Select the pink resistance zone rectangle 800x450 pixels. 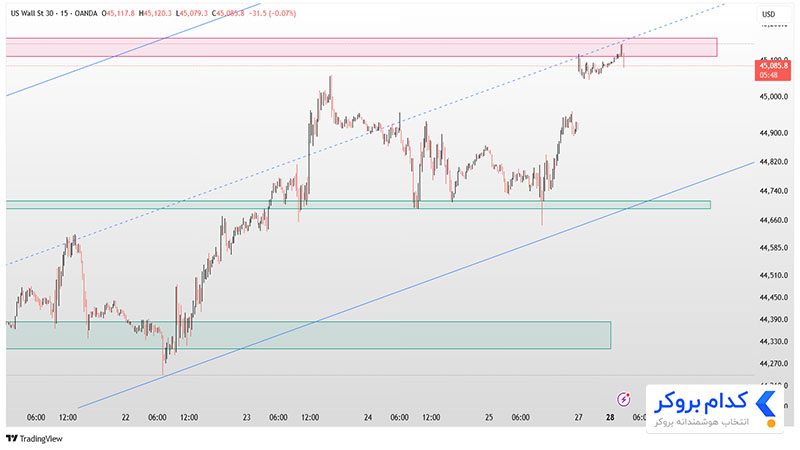point(361,47)
